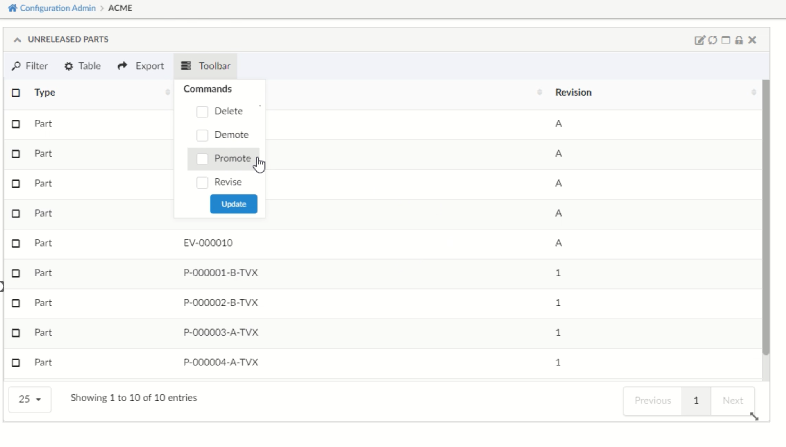Open the Export menu
Screen dimensions: 786x447
[140, 66]
